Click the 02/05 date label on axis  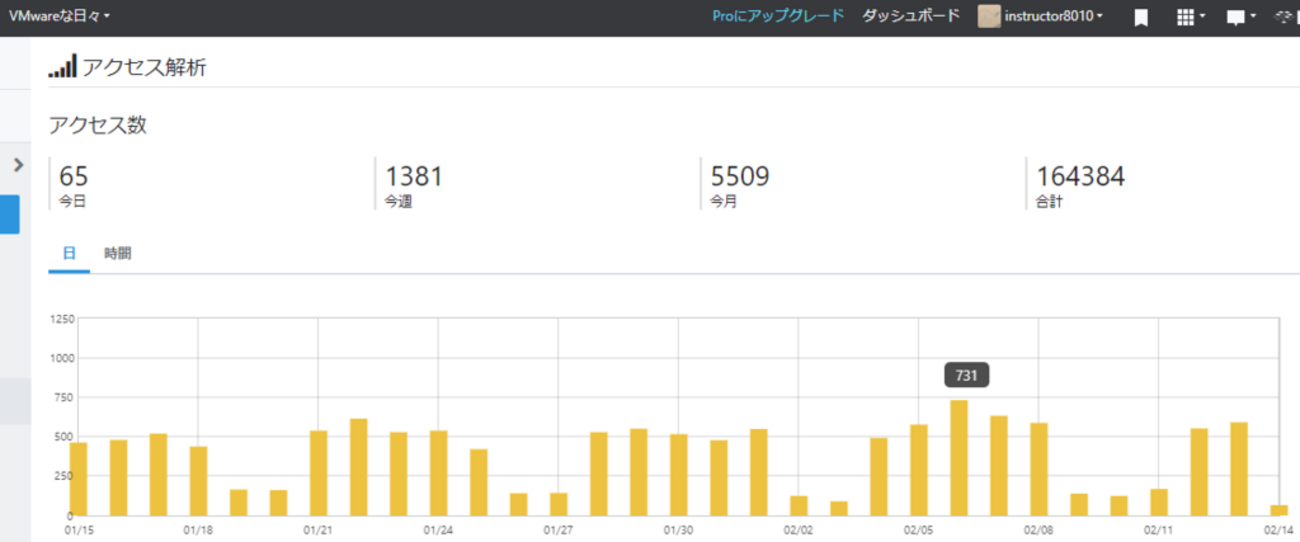point(919,530)
